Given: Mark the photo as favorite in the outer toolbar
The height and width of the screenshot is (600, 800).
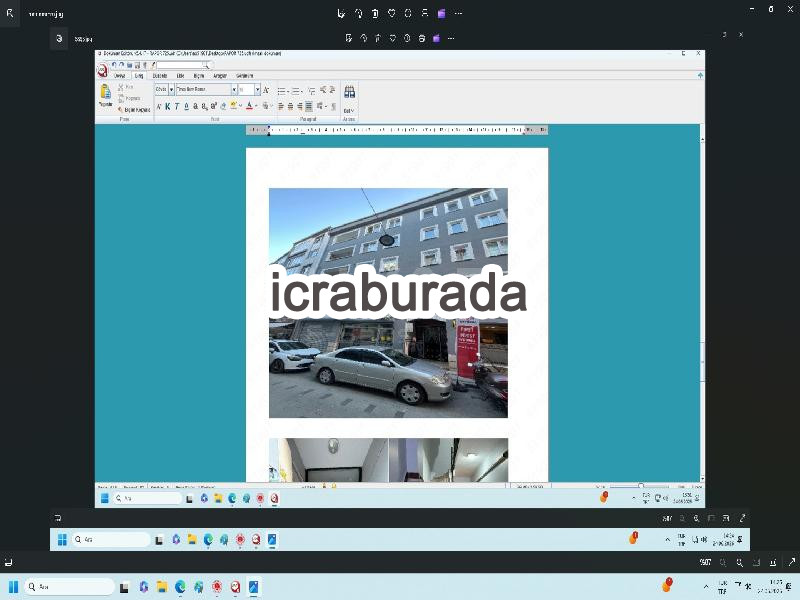Looking at the screenshot, I should tap(392, 14).
